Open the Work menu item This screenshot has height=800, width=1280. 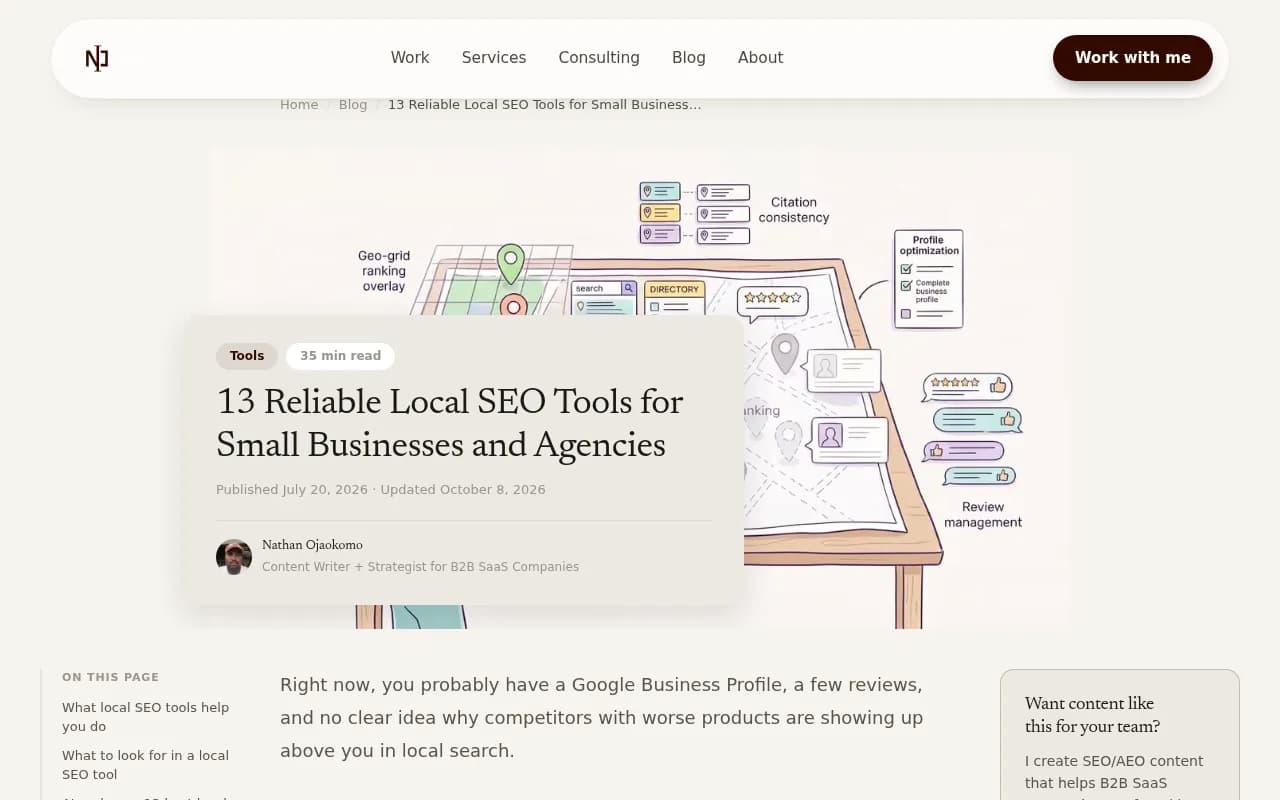coord(410,58)
